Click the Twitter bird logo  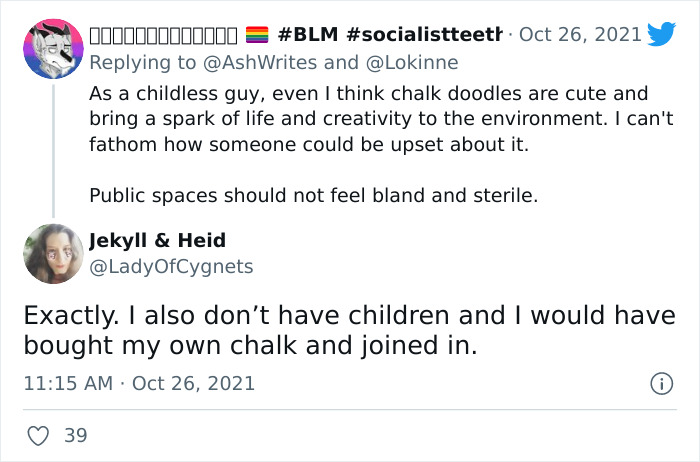[662, 34]
